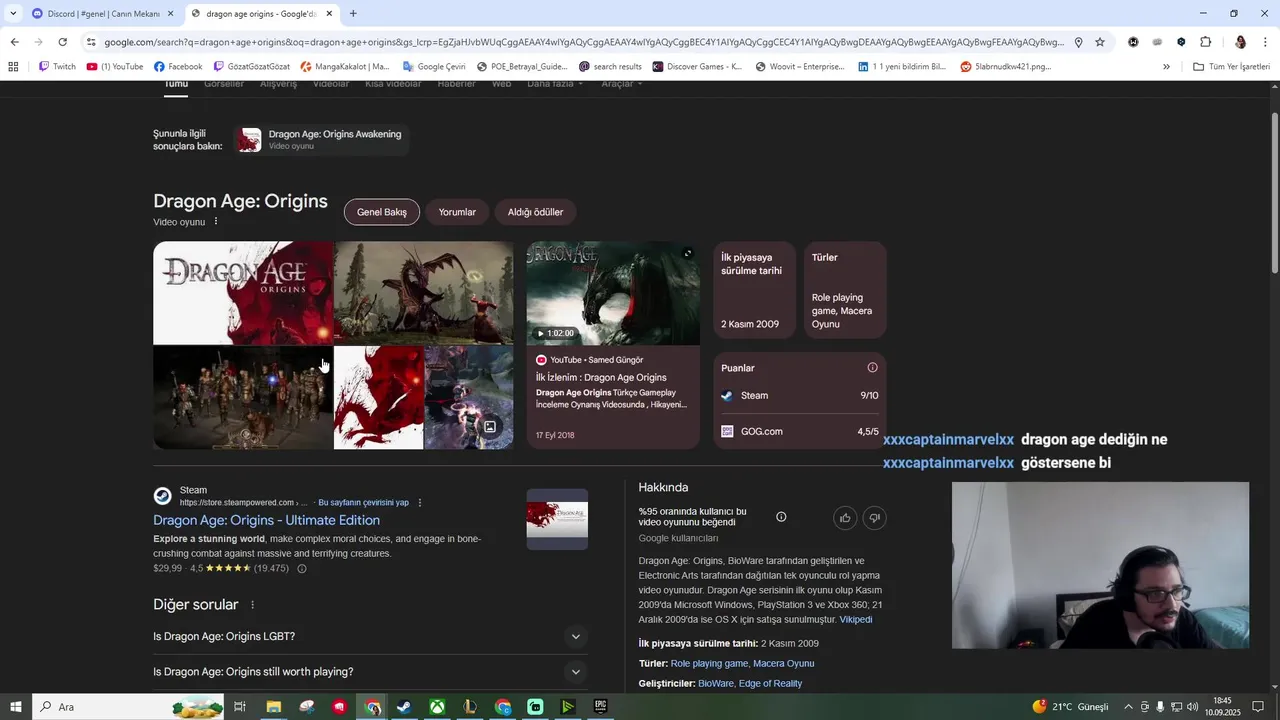
Task: Select the Genel Bakış chip
Action: tap(382, 212)
